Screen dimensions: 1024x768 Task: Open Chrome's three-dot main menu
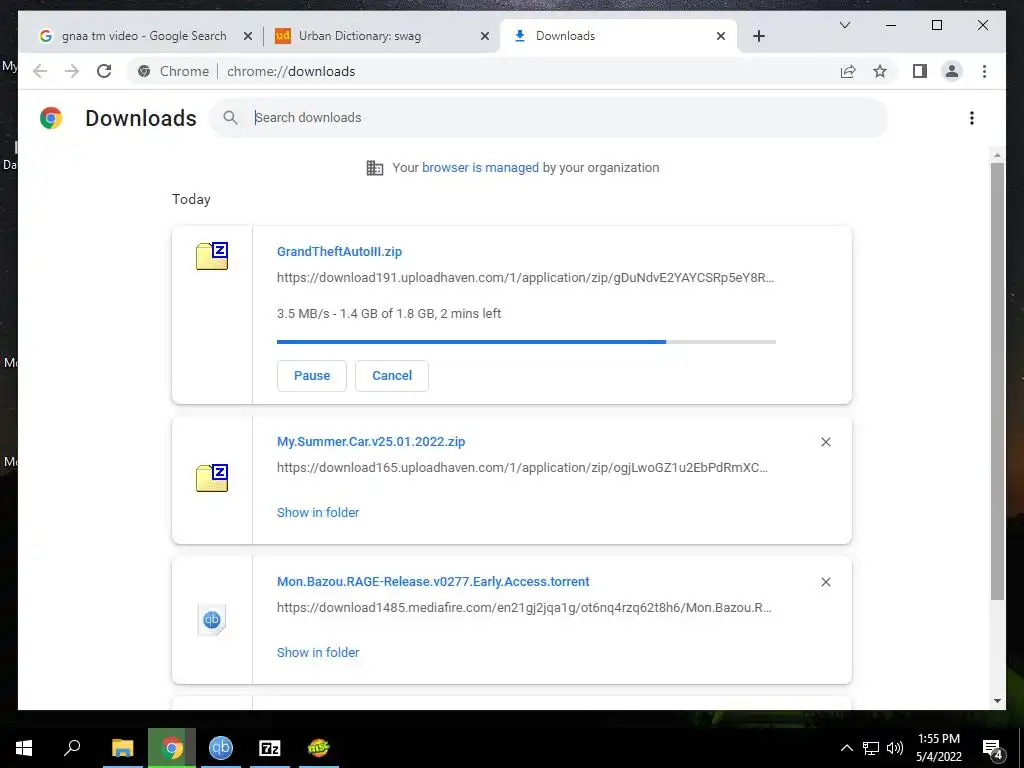click(x=984, y=71)
